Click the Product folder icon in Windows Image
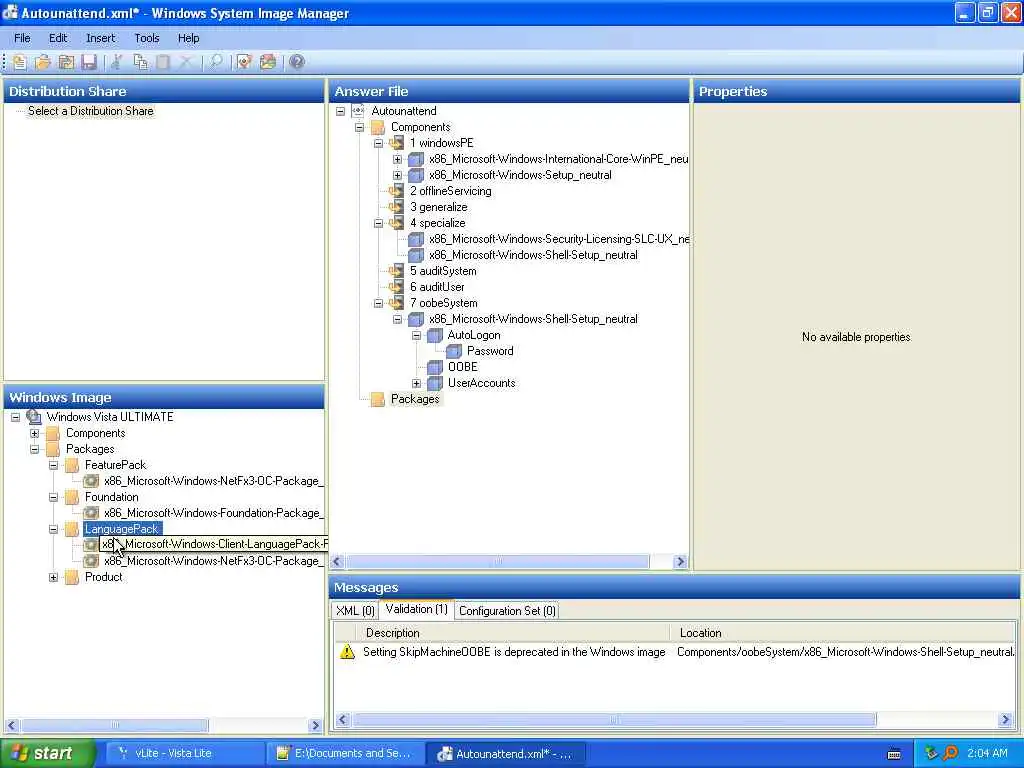1024x768 pixels. (x=72, y=577)
